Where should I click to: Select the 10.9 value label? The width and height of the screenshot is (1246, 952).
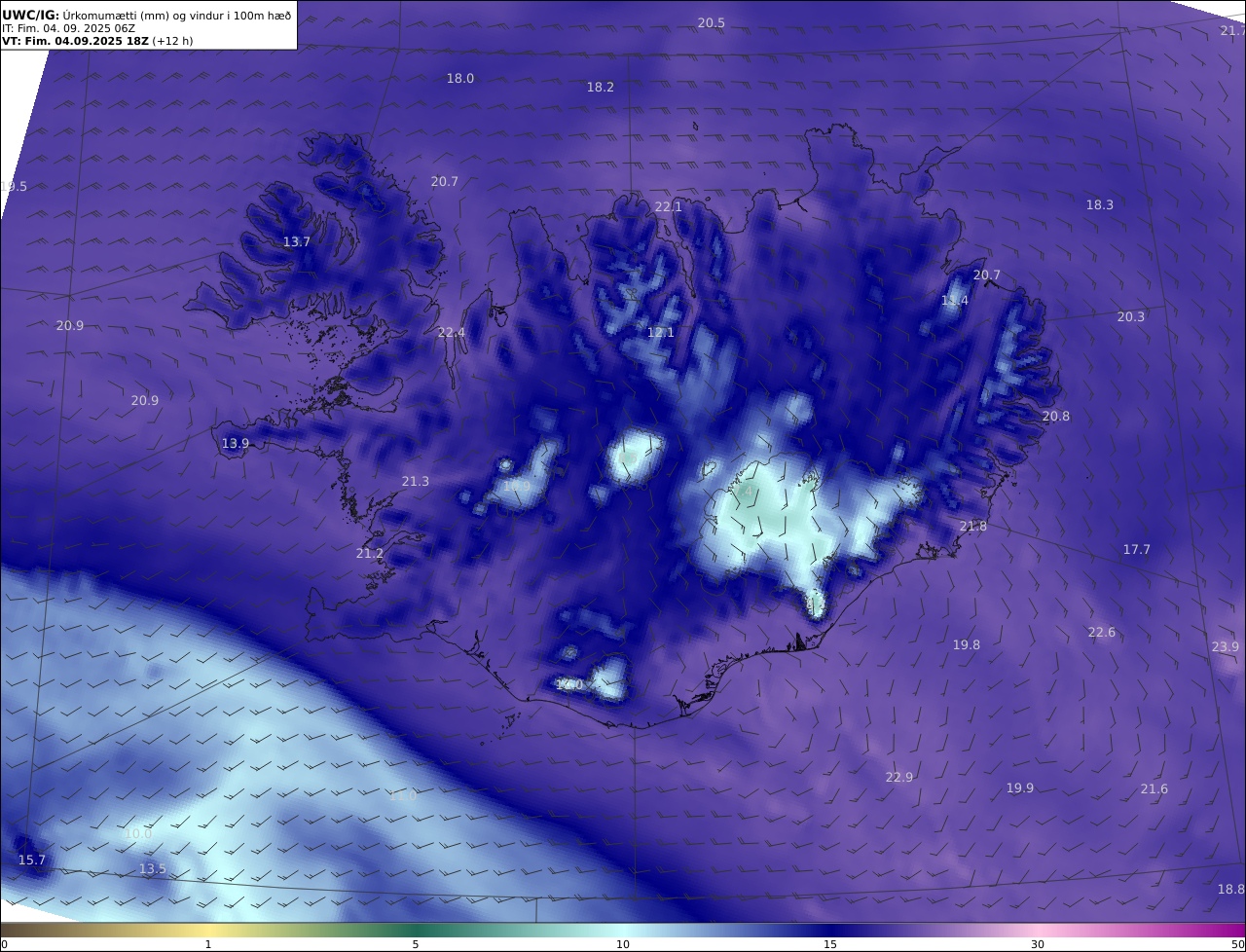coord(518,486)
